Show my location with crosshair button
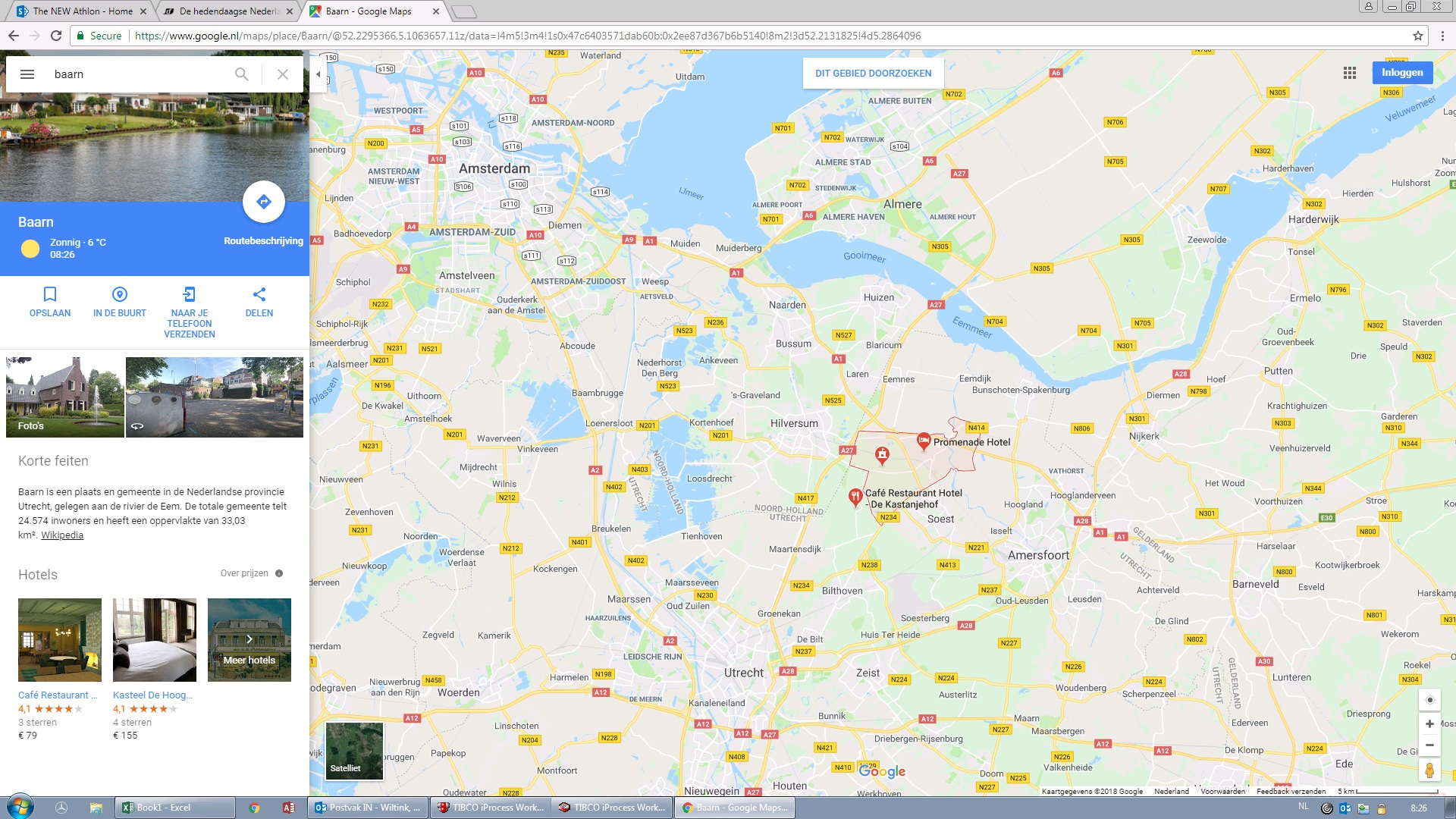The width and height of the screenshot is (1456, 819). [1429, 700]
